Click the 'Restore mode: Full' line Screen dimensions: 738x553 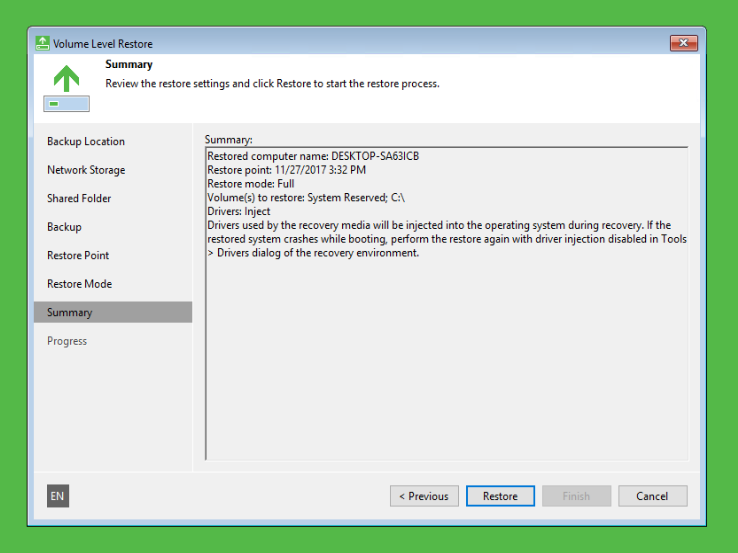pos(251,184)
